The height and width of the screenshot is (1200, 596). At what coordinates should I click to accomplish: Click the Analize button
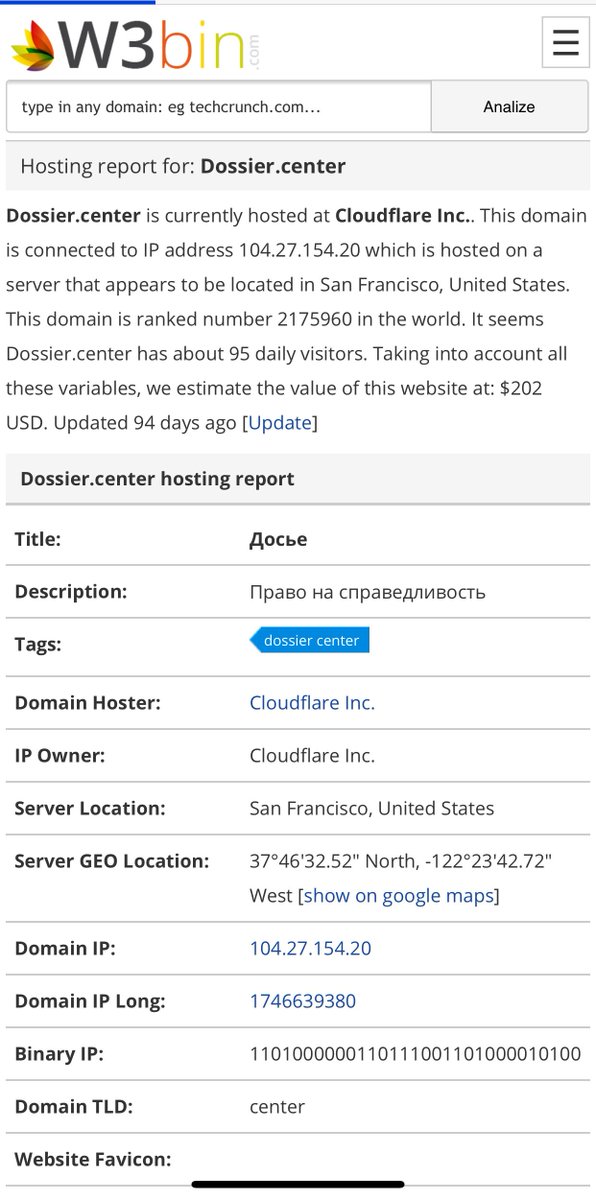[509, 107]
